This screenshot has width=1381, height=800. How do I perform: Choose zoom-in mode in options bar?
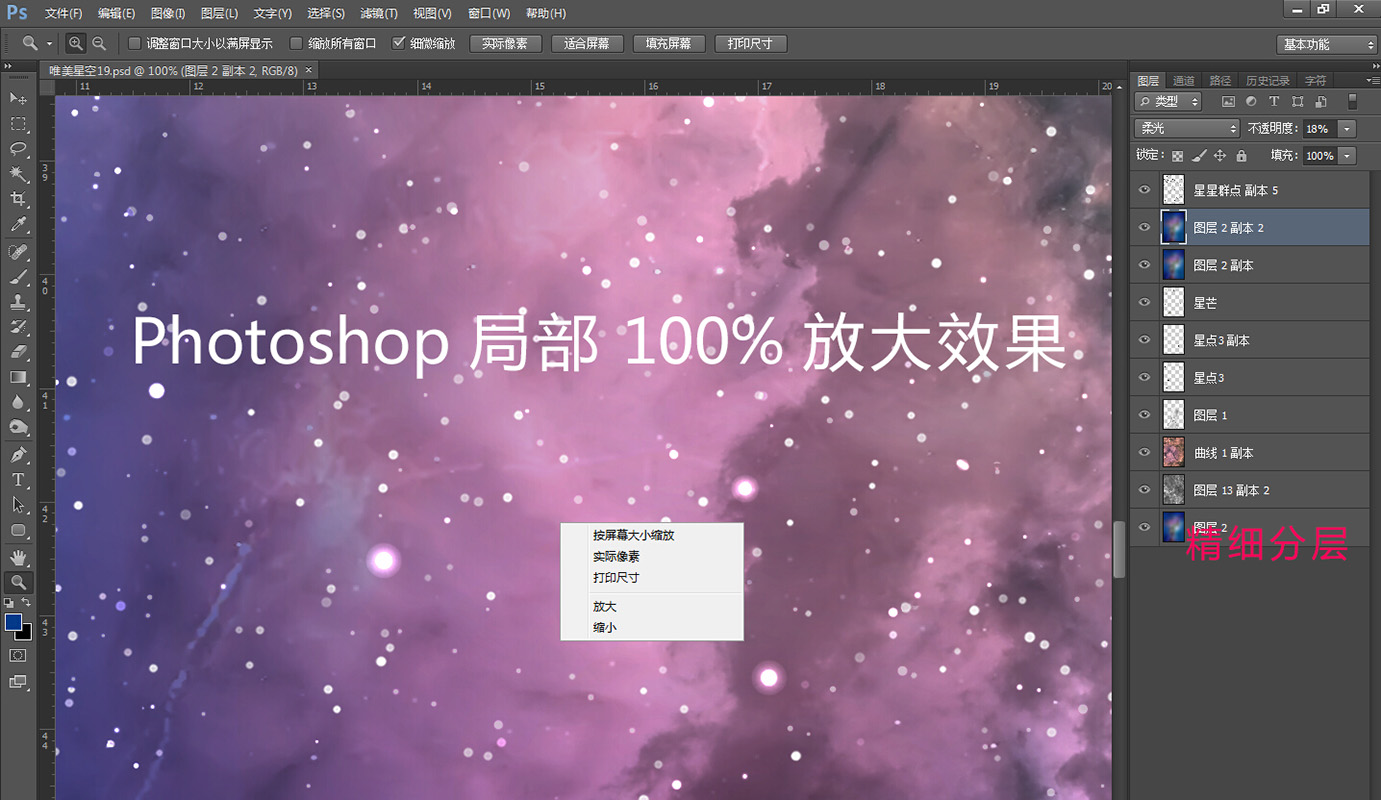point(76,43)
